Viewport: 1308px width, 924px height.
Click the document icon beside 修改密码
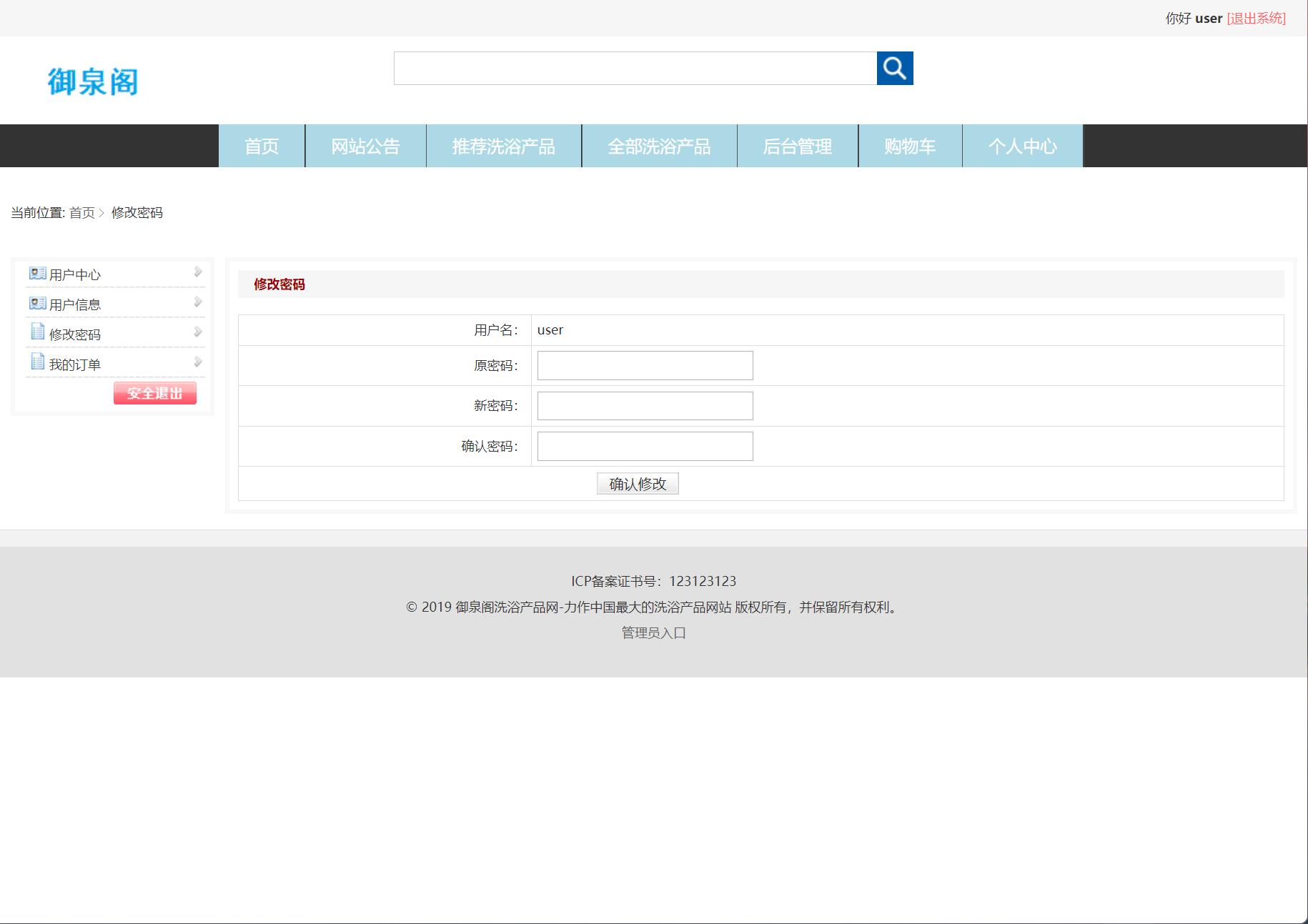(x=37, y=333)
